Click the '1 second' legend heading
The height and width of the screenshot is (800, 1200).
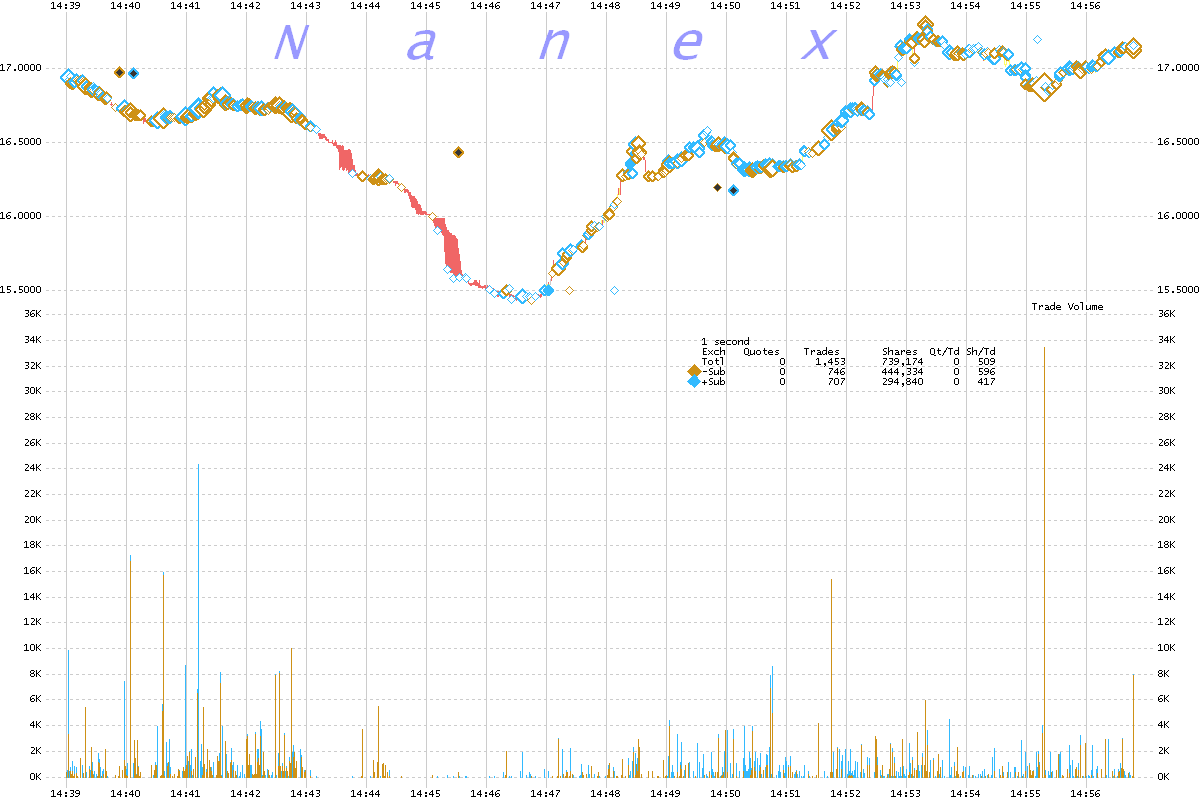pyautogui.click(x=725, y=342)
